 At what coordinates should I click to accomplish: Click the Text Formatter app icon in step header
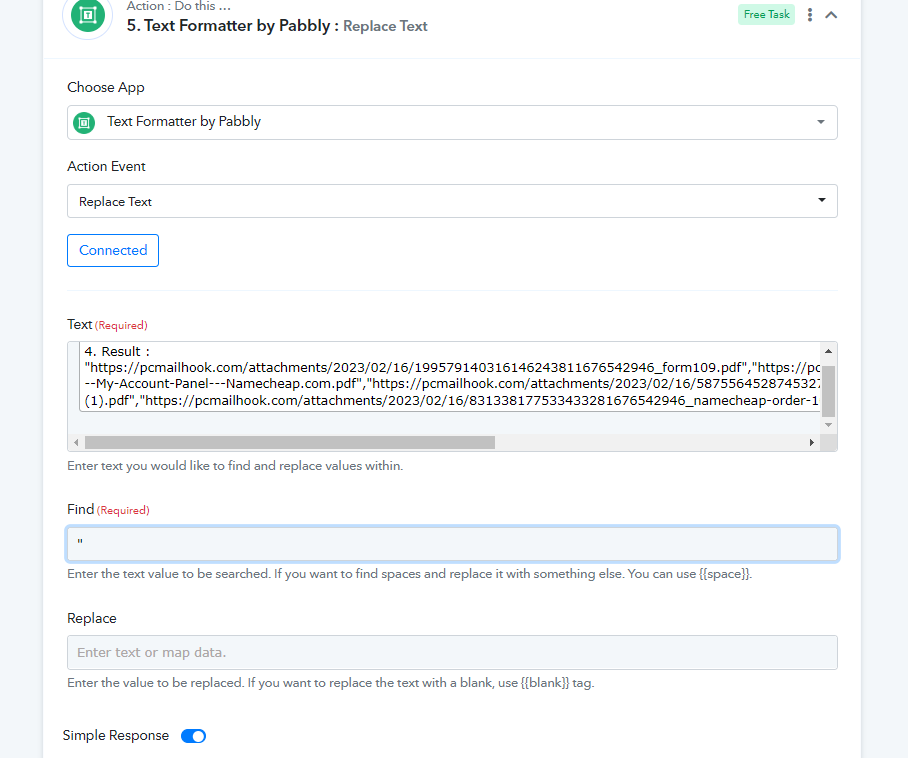click(x=87, y=15)
